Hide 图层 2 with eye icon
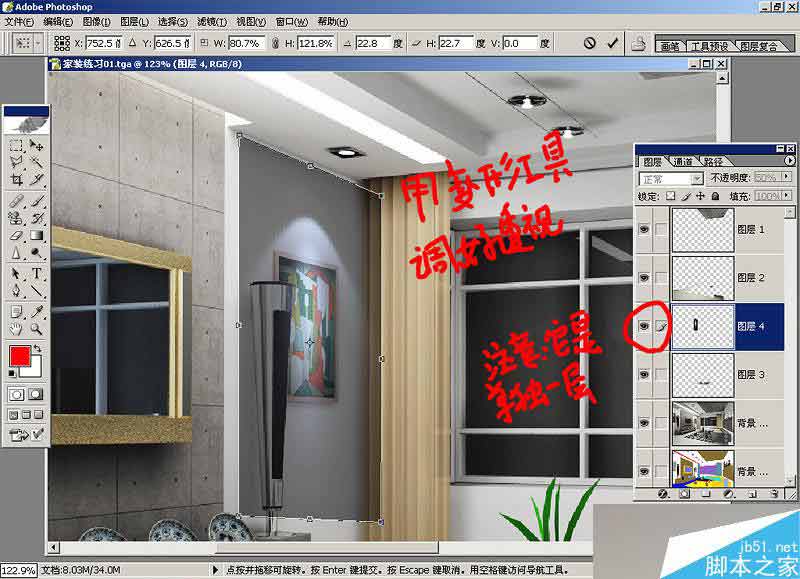 [644, 278]
